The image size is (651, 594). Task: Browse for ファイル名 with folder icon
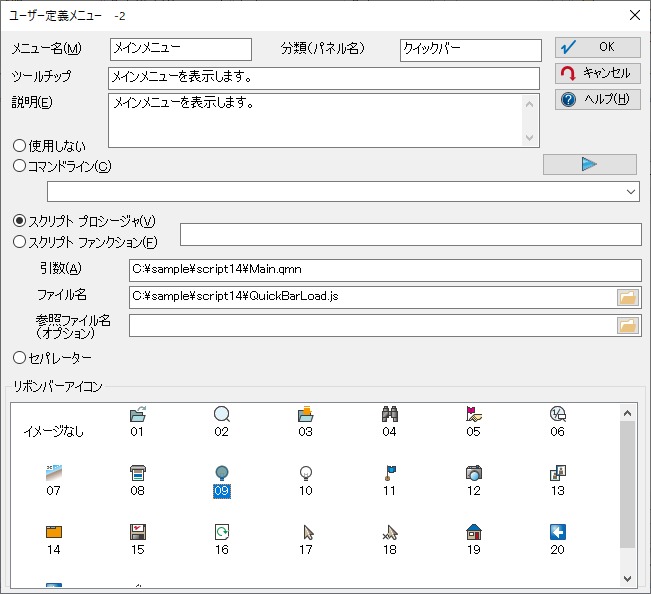[x=628, y=297]
